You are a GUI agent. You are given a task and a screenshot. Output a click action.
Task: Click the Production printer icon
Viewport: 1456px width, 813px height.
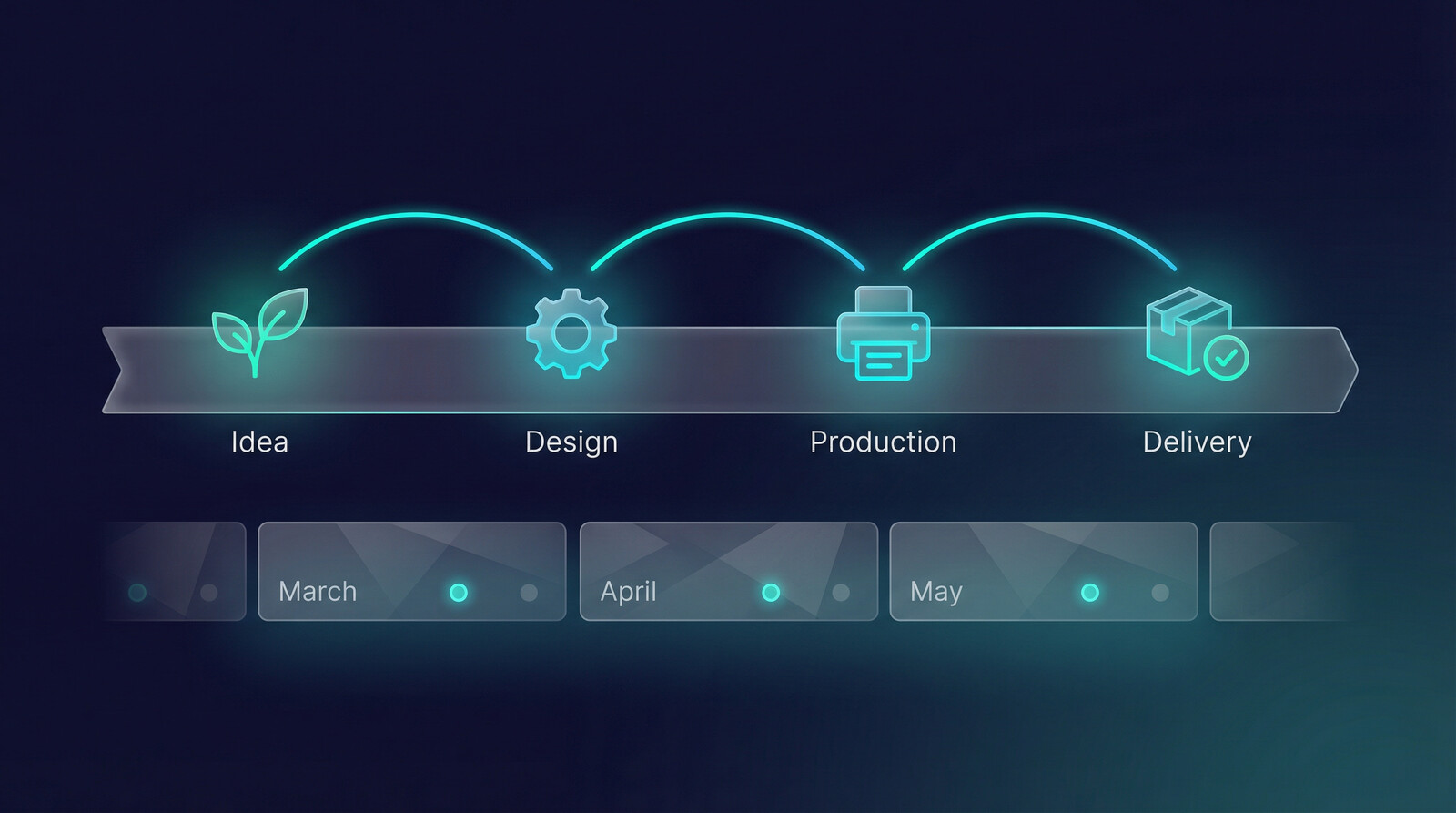pos(883,333)
